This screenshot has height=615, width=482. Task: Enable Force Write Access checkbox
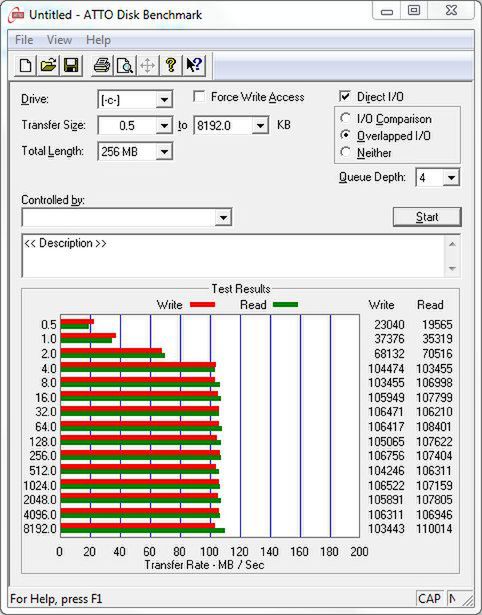click(199, 96)
